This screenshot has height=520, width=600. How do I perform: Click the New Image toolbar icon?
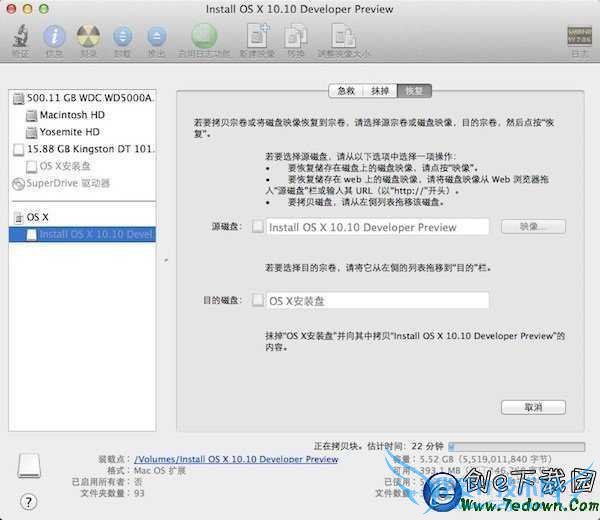[258, 36]
